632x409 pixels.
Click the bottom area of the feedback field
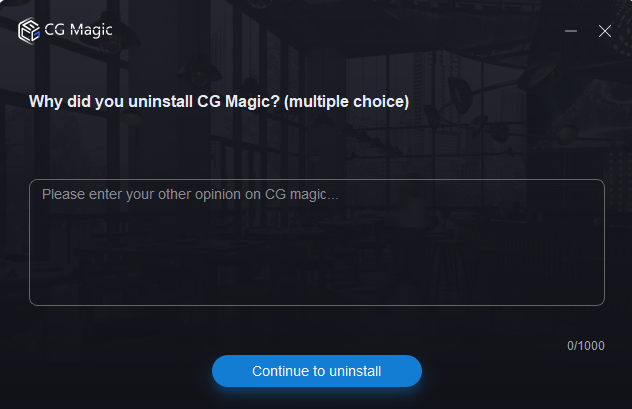317,290
